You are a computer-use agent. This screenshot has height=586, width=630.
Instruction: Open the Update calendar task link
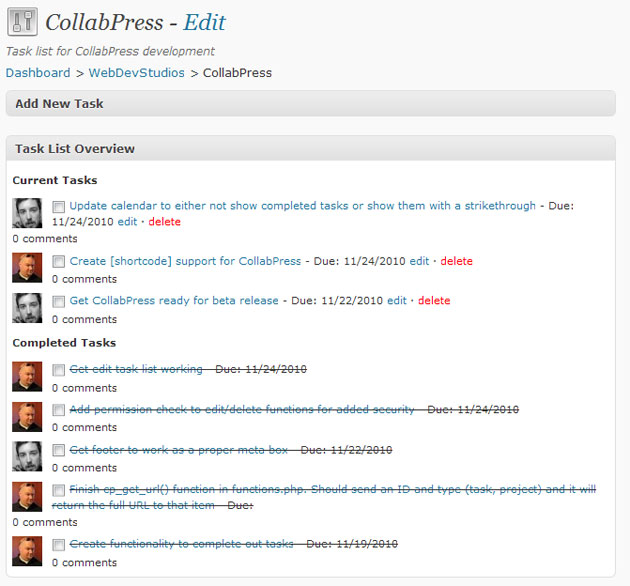click(x=303, y=206)
